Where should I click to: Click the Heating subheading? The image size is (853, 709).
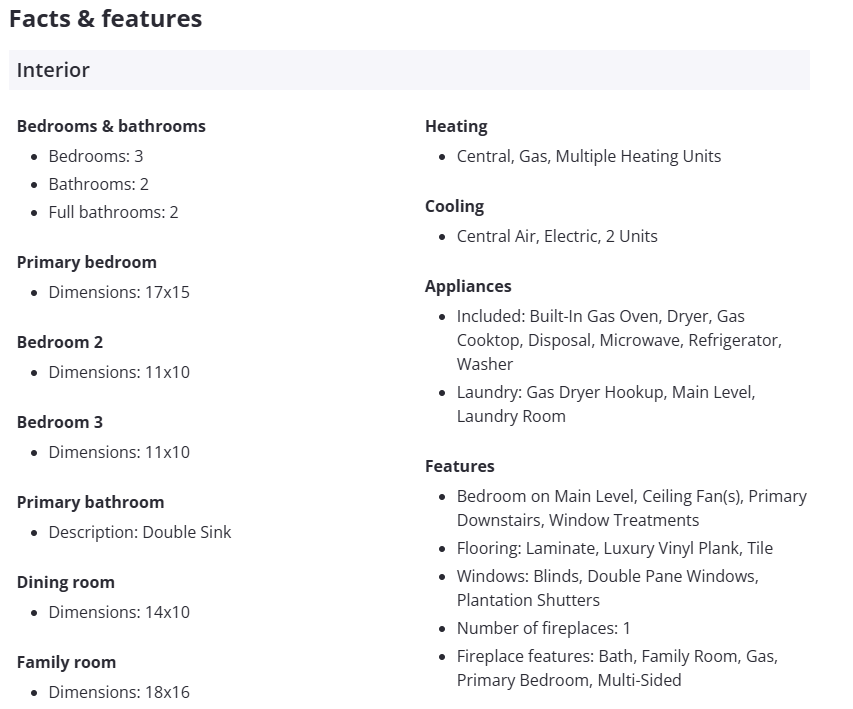pyautogui.click(x=456, y=126)
